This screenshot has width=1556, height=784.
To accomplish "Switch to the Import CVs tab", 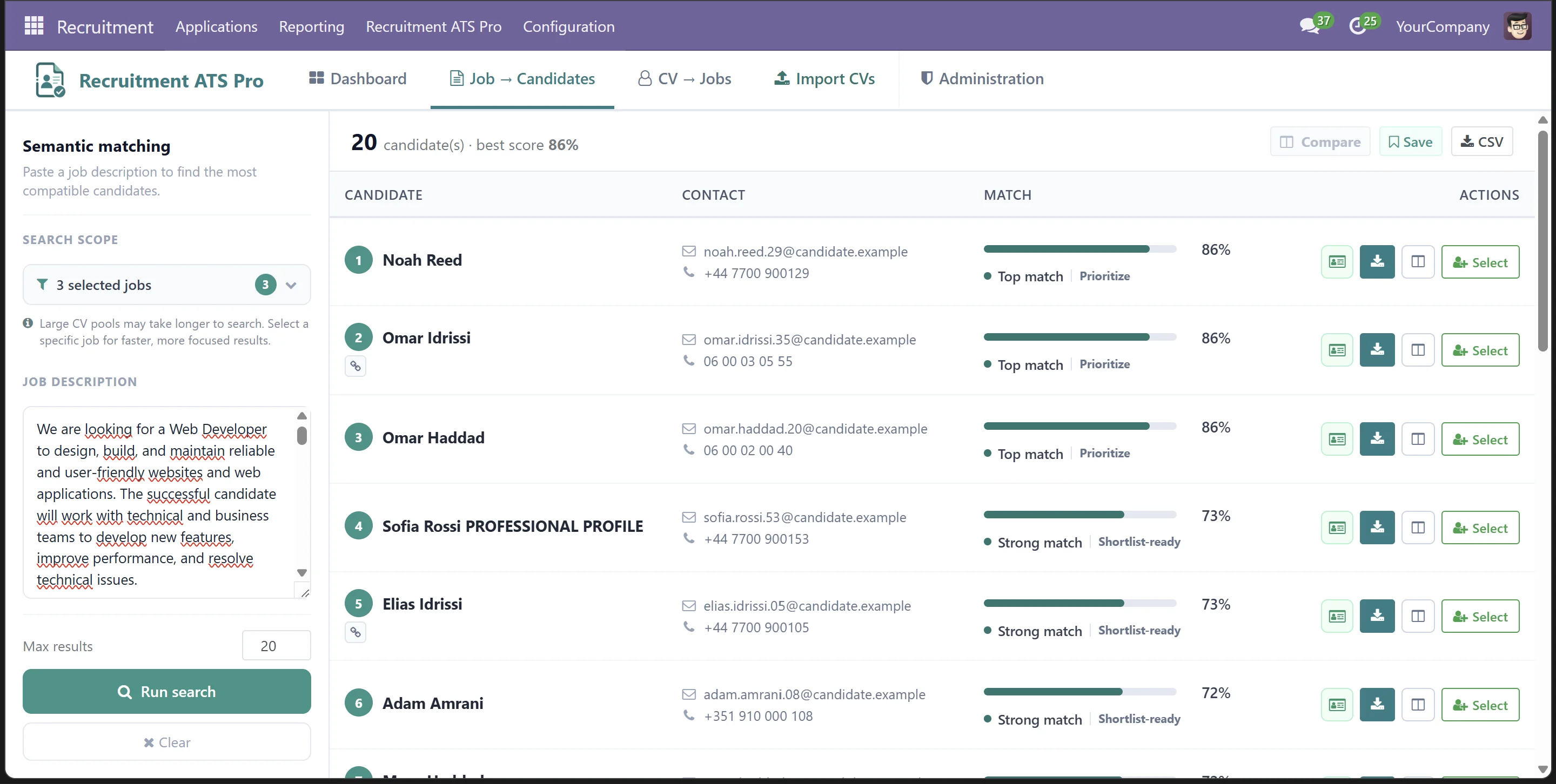I will [x=824, y=78].
